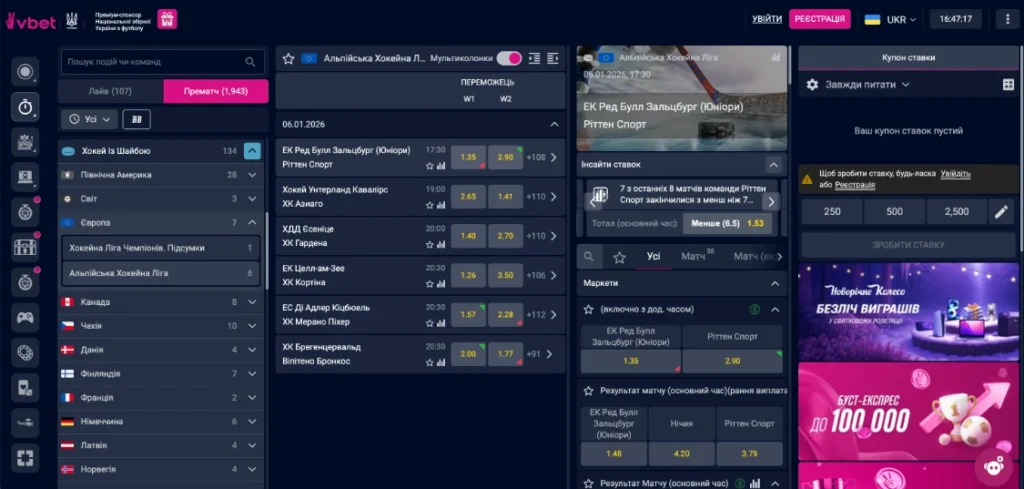1024x489 pixels.
Task: Switch to the Лайв (107) tab
Action: click(x=110, y=92)
